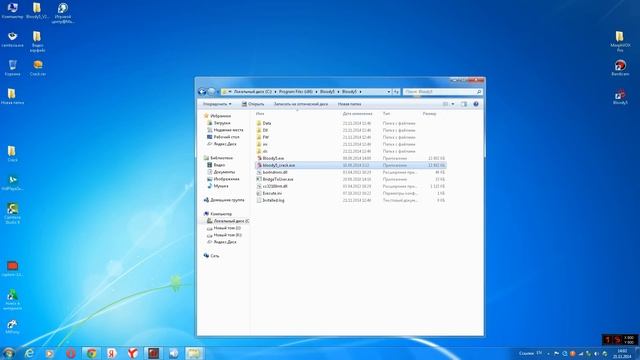Select the Новая папка desktop folder
This screenshot has height=360, width=640.
[12, 97]
